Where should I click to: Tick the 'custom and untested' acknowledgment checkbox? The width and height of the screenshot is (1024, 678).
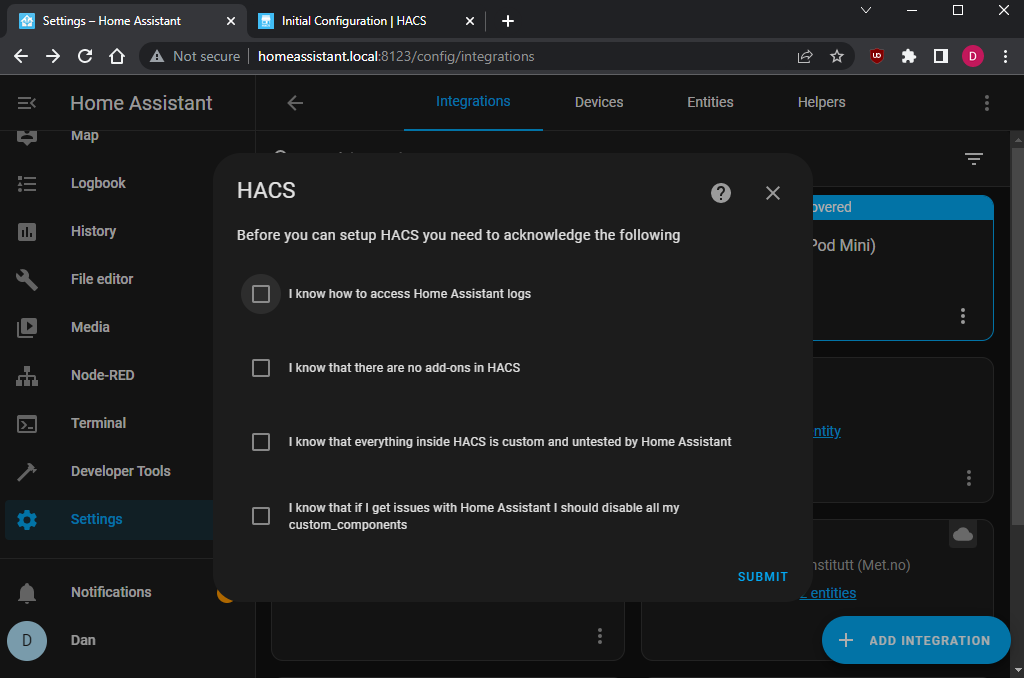[261, 442]
